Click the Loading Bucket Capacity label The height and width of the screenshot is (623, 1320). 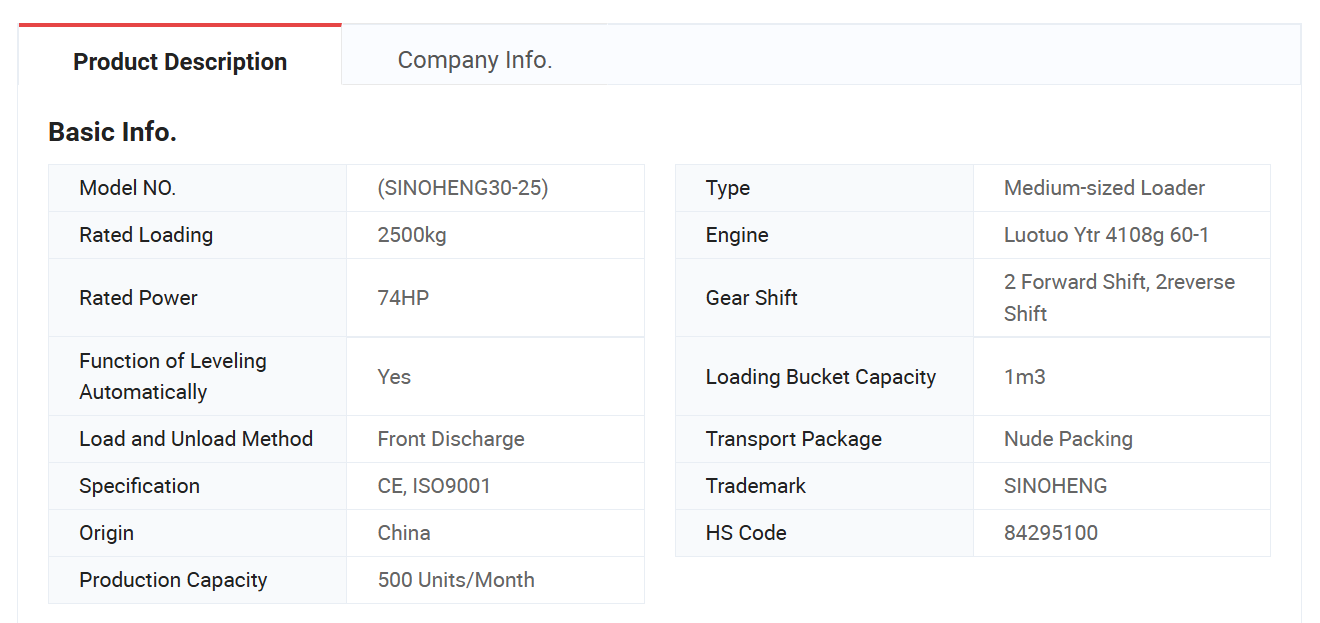click(820, 377)
